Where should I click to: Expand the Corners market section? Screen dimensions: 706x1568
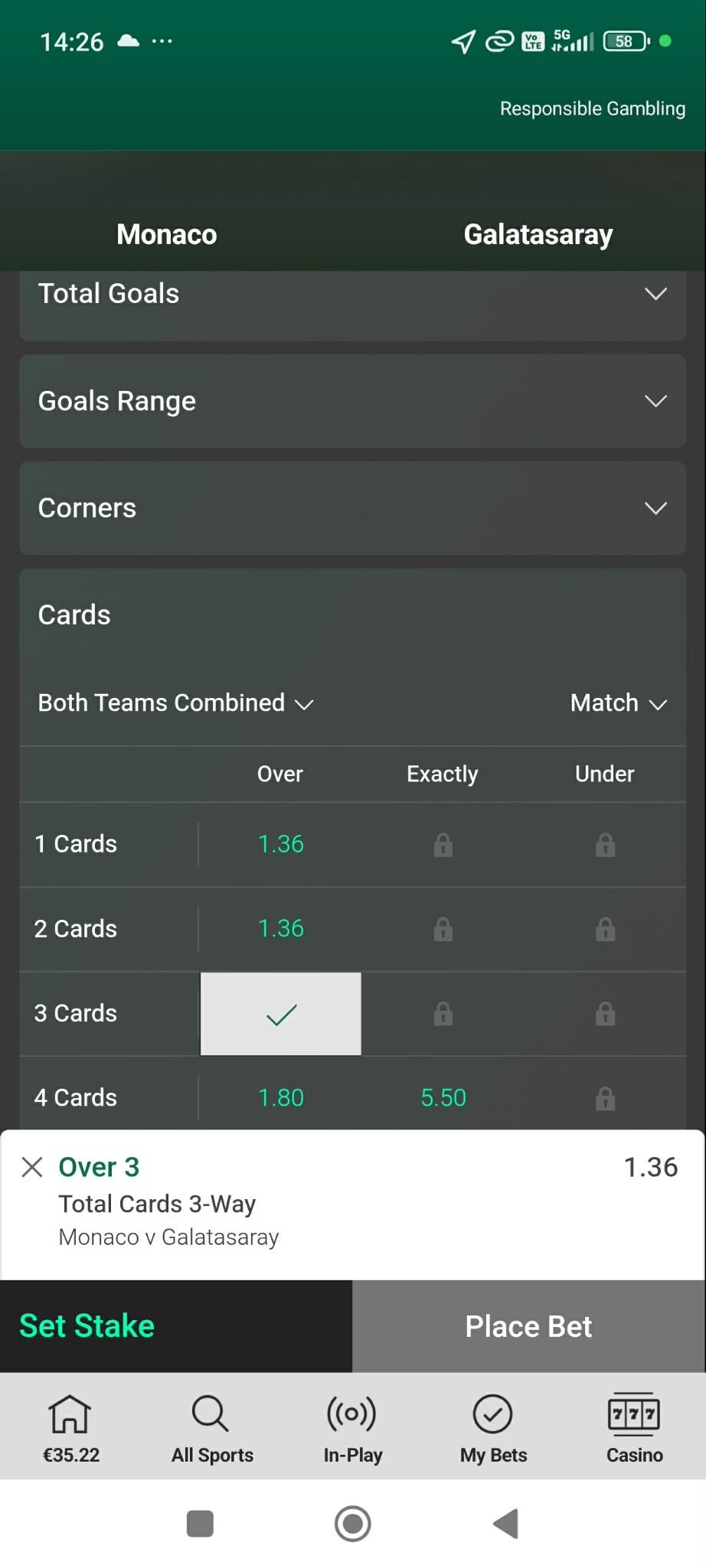[x=352, y=508]
